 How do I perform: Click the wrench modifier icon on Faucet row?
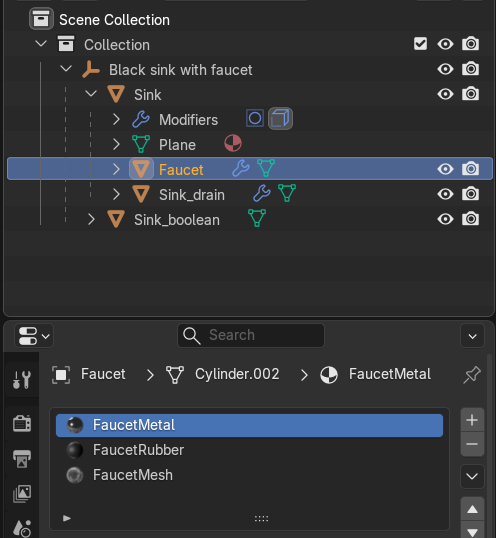(241, 168)
